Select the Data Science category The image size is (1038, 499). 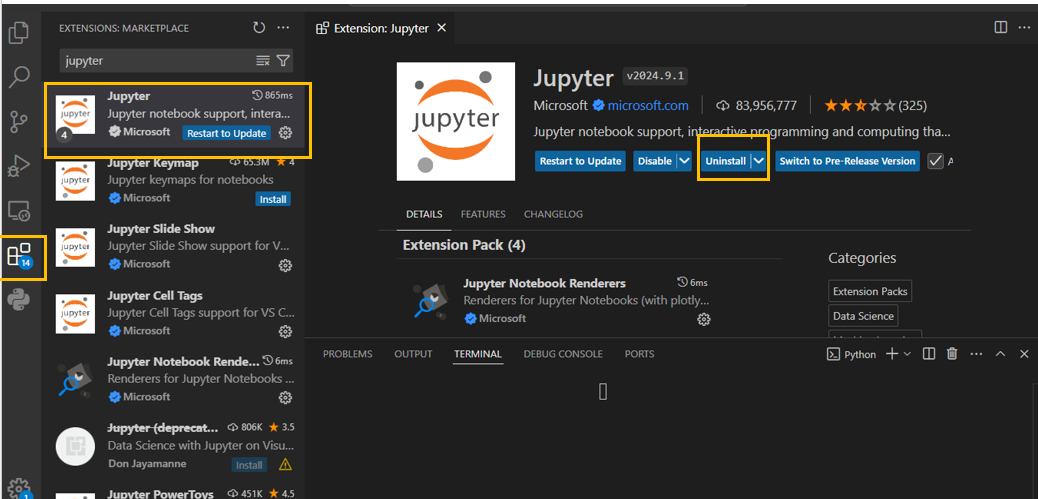pyautogui.click(x=863, y=316)
